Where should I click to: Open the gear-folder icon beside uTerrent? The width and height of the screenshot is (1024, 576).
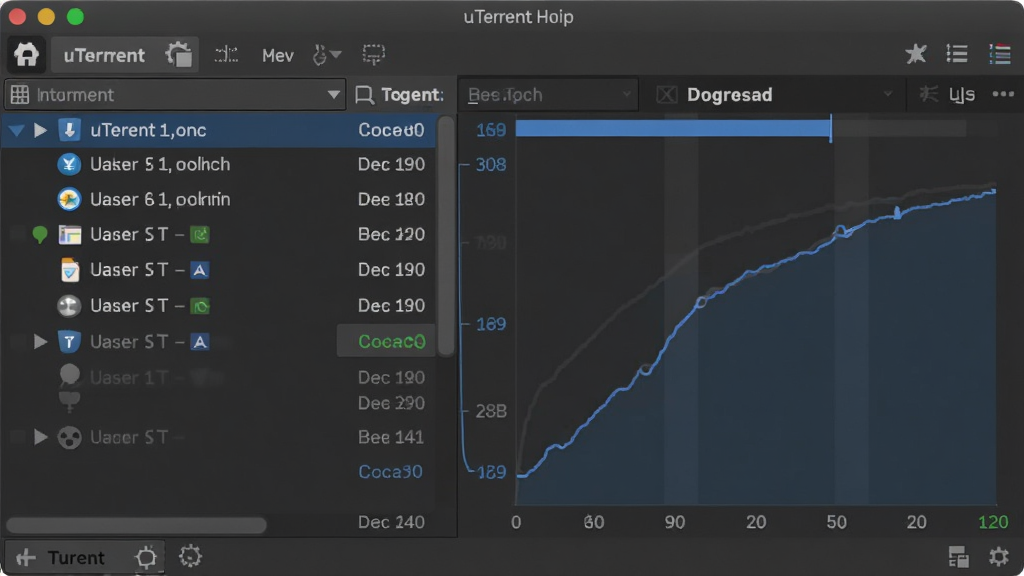178,54
